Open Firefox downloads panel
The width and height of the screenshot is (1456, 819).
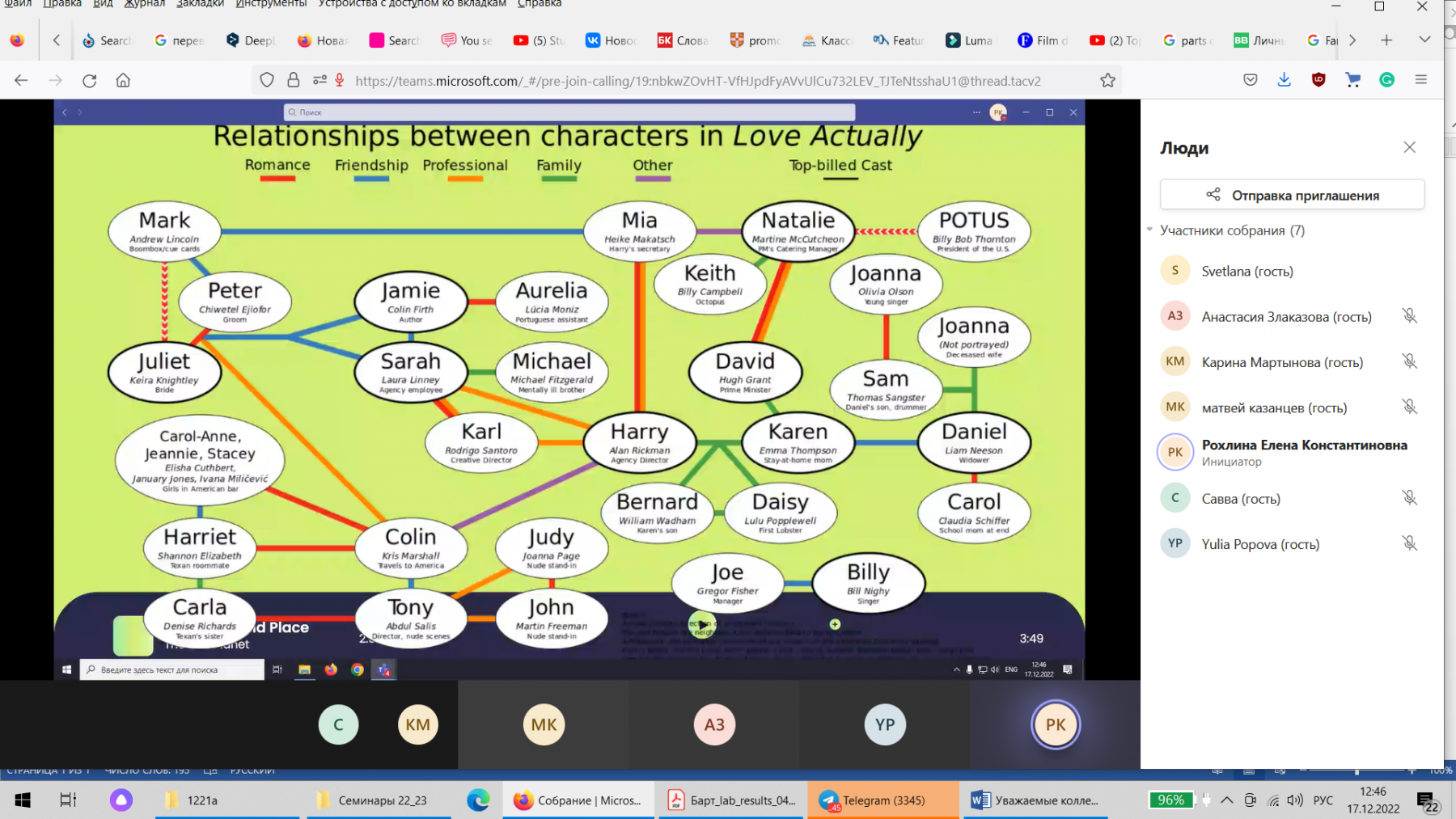click(x=1284, y=80)
